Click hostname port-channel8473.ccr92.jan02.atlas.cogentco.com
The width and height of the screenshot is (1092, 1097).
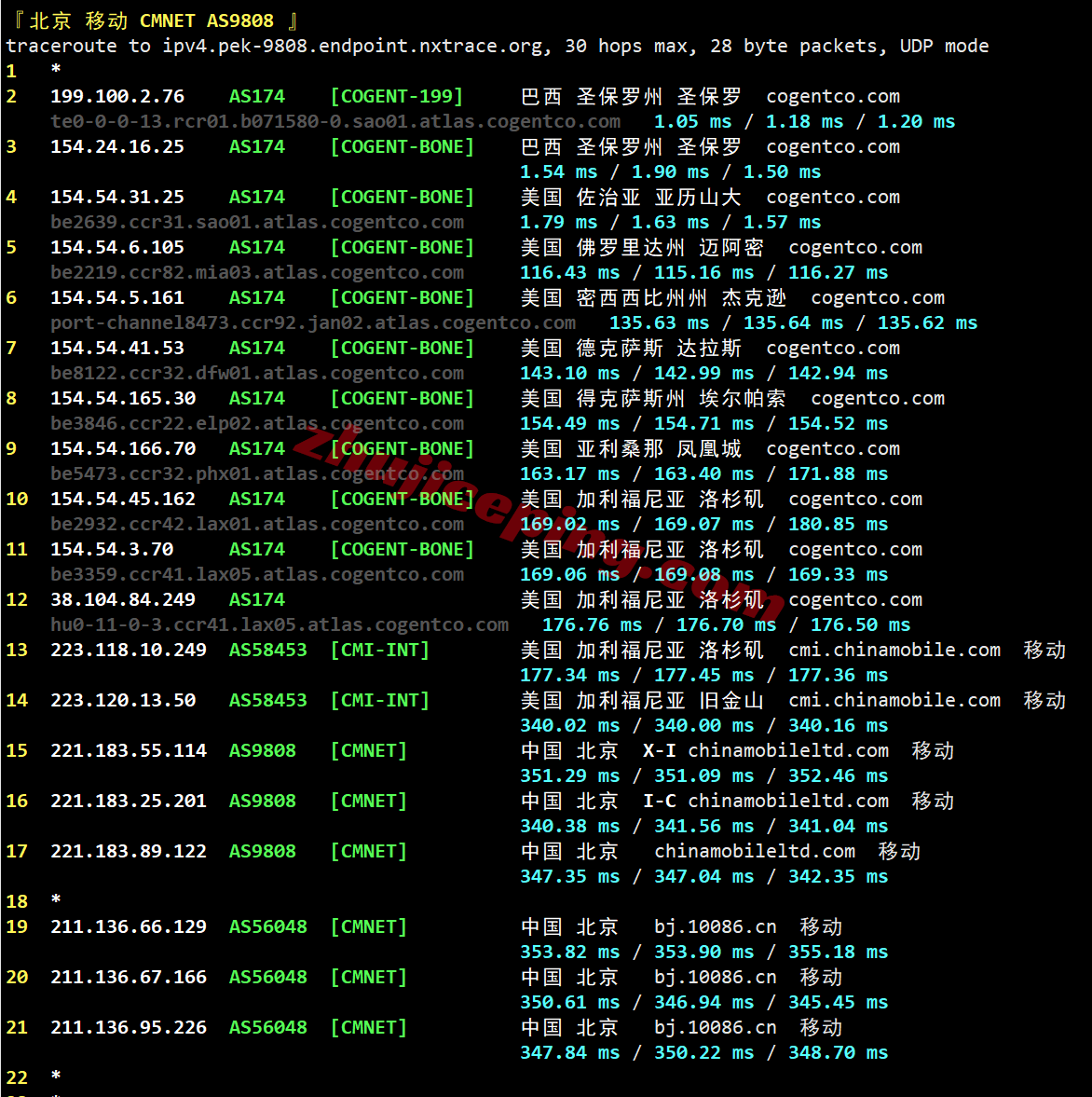[x=313, y=323]
